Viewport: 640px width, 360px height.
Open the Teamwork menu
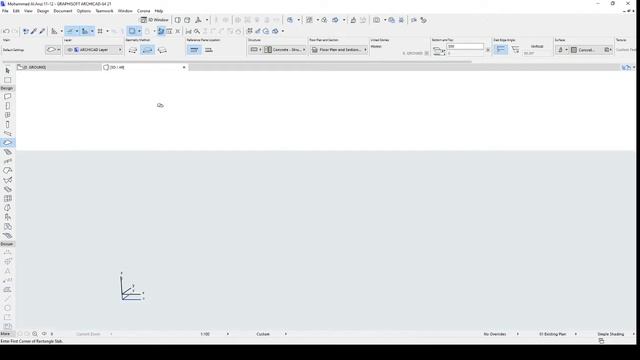coord(104,11)
